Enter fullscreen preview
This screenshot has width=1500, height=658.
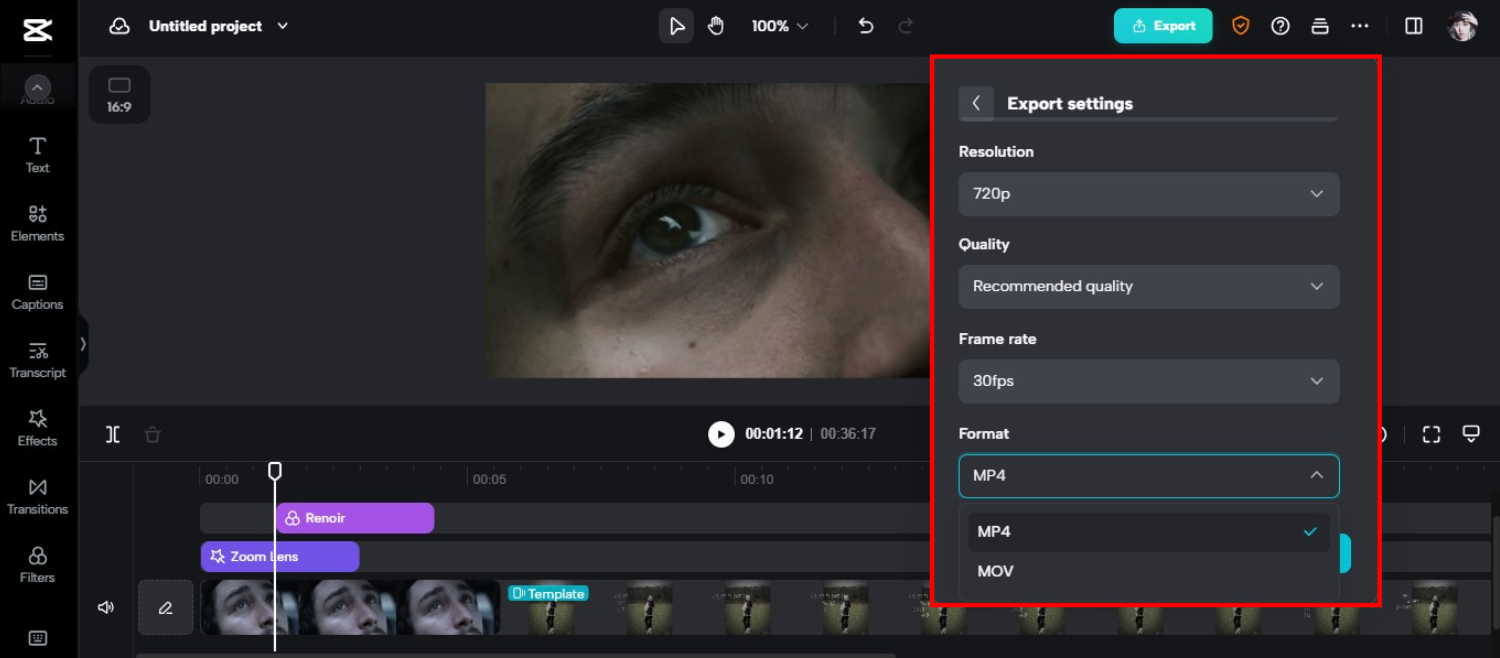[x=1432, y=434]
